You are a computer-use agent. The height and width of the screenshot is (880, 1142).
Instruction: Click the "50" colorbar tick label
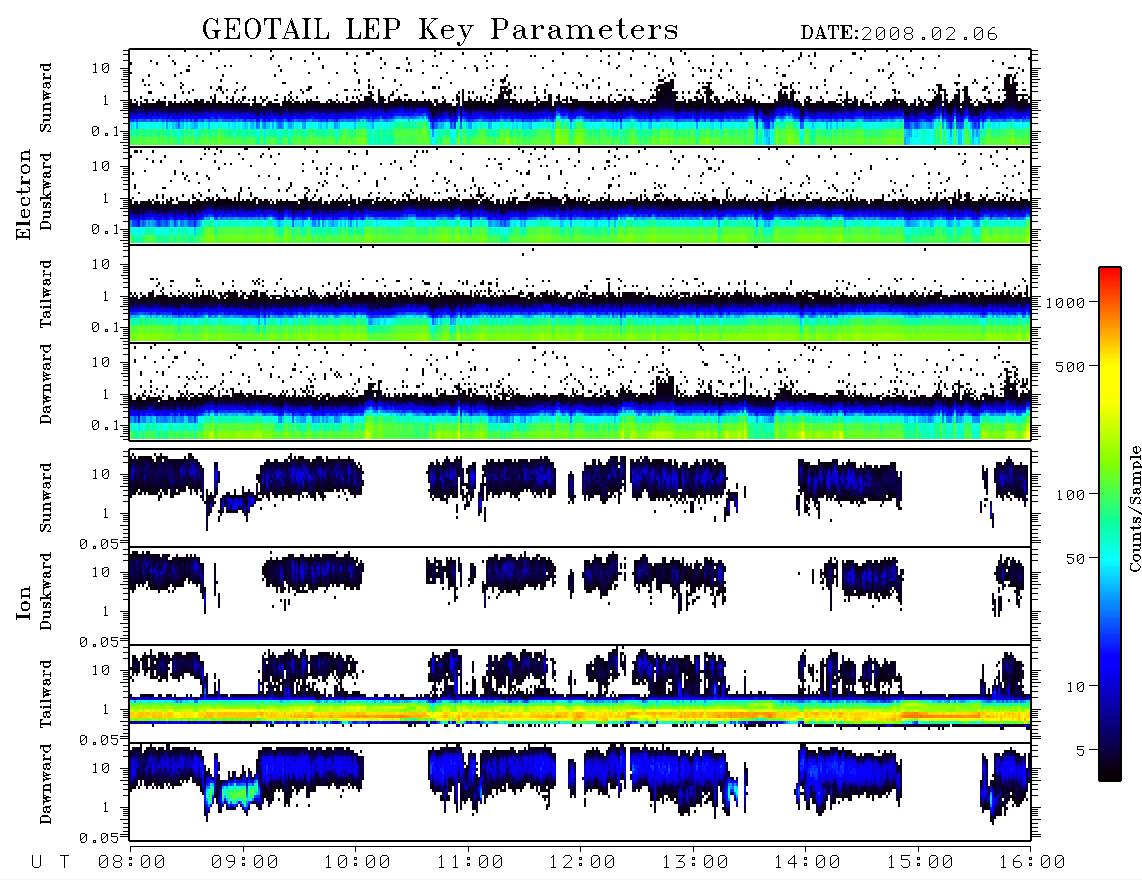pyautogui.click(x=1075, y=559)
